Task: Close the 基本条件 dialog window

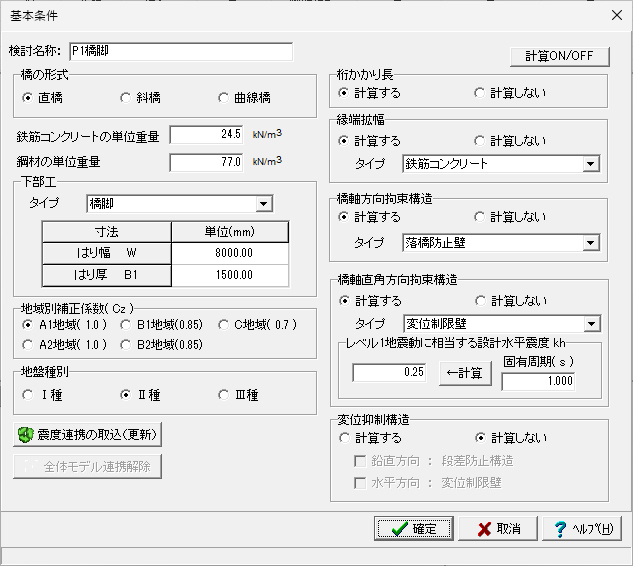Action: 616,15
